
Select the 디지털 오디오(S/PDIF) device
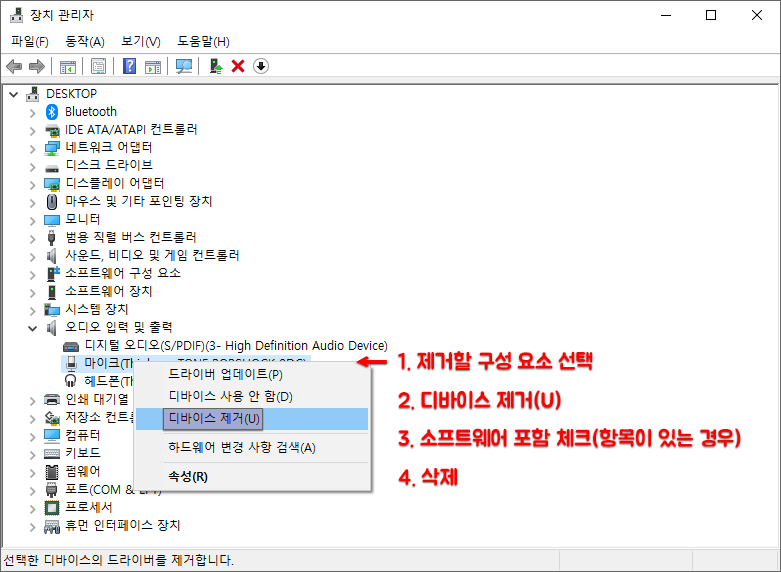(x=236, y=345)
